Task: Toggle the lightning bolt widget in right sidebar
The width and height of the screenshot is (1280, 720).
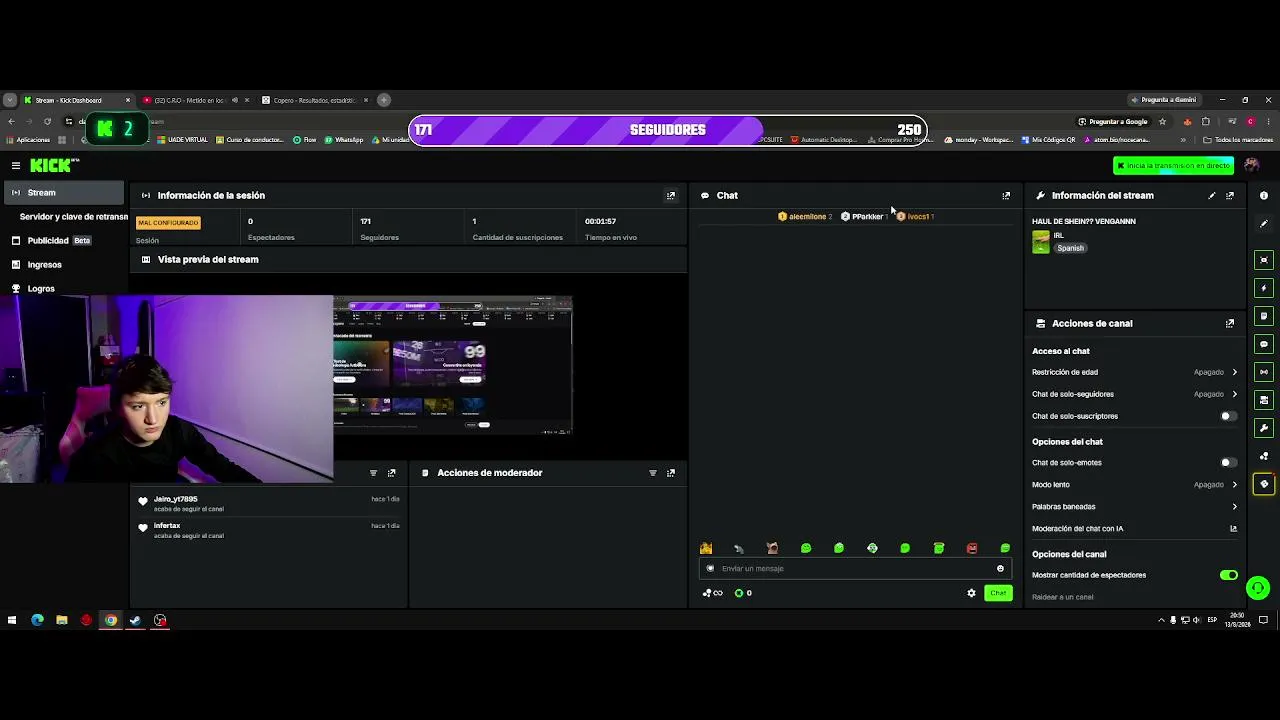Action: [x=1264, y=288]
